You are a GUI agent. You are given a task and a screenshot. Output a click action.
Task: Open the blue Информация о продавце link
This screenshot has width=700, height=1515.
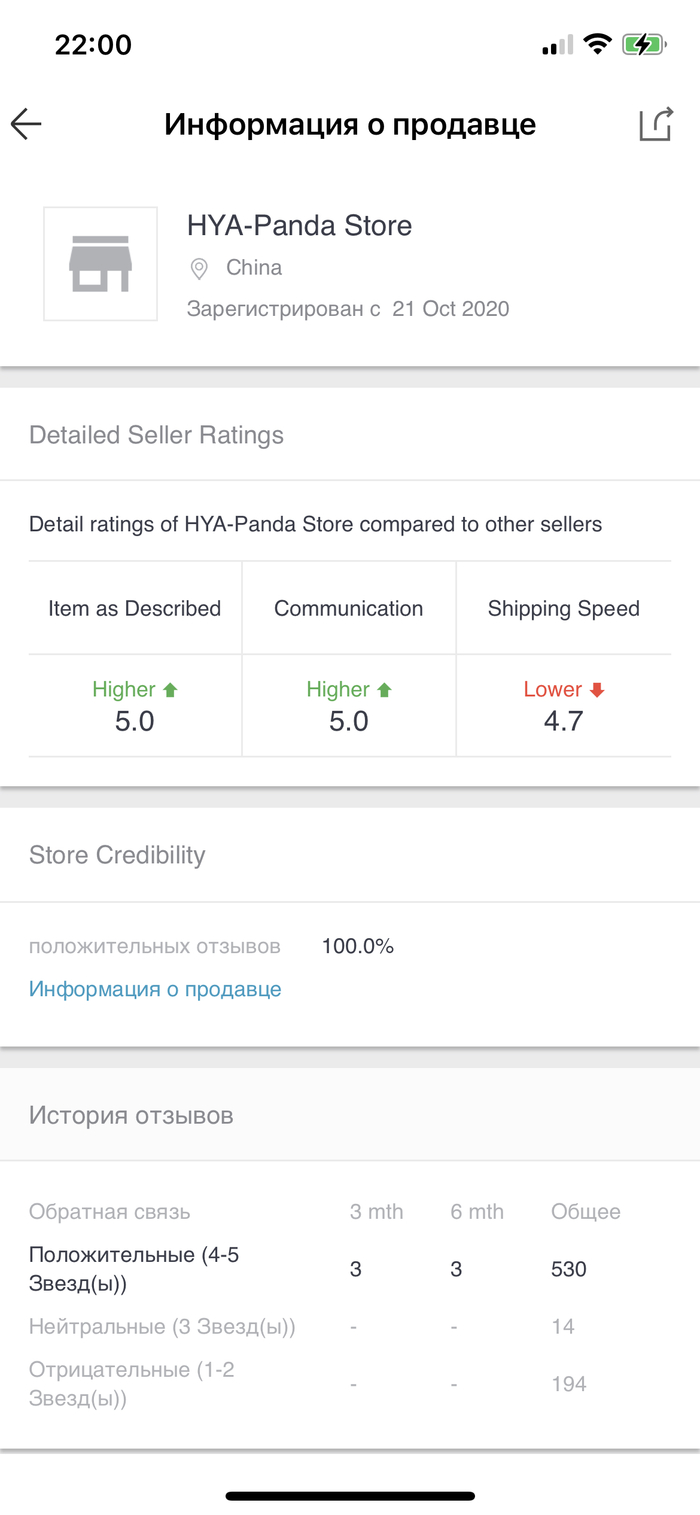click(155, 989)
